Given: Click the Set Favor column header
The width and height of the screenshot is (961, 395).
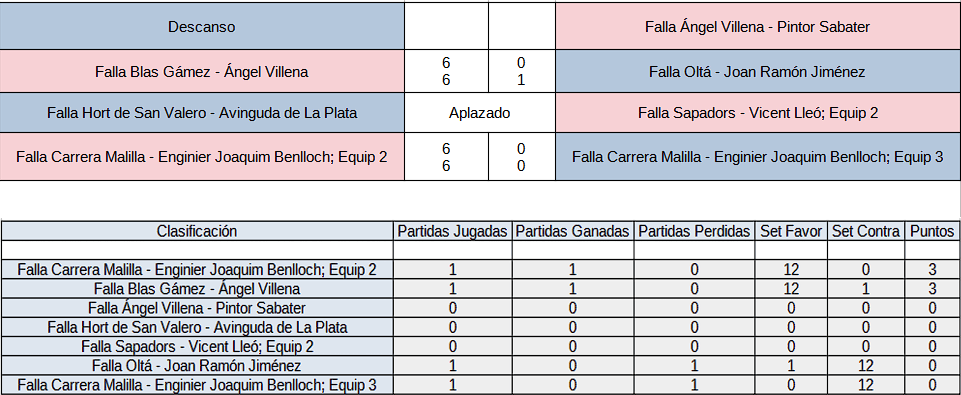Looking at the screenshot, I should pos(791,231).
